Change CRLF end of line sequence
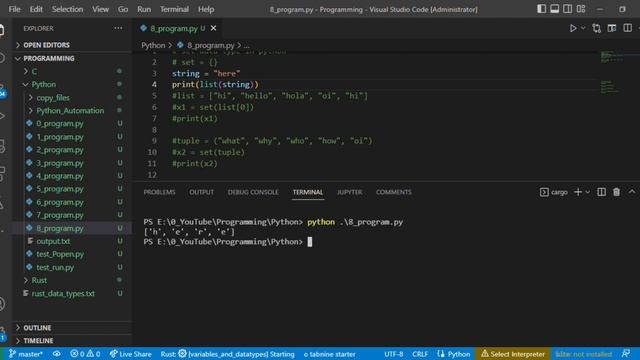Viewport: 640px width, 360px height. point(420,354)
